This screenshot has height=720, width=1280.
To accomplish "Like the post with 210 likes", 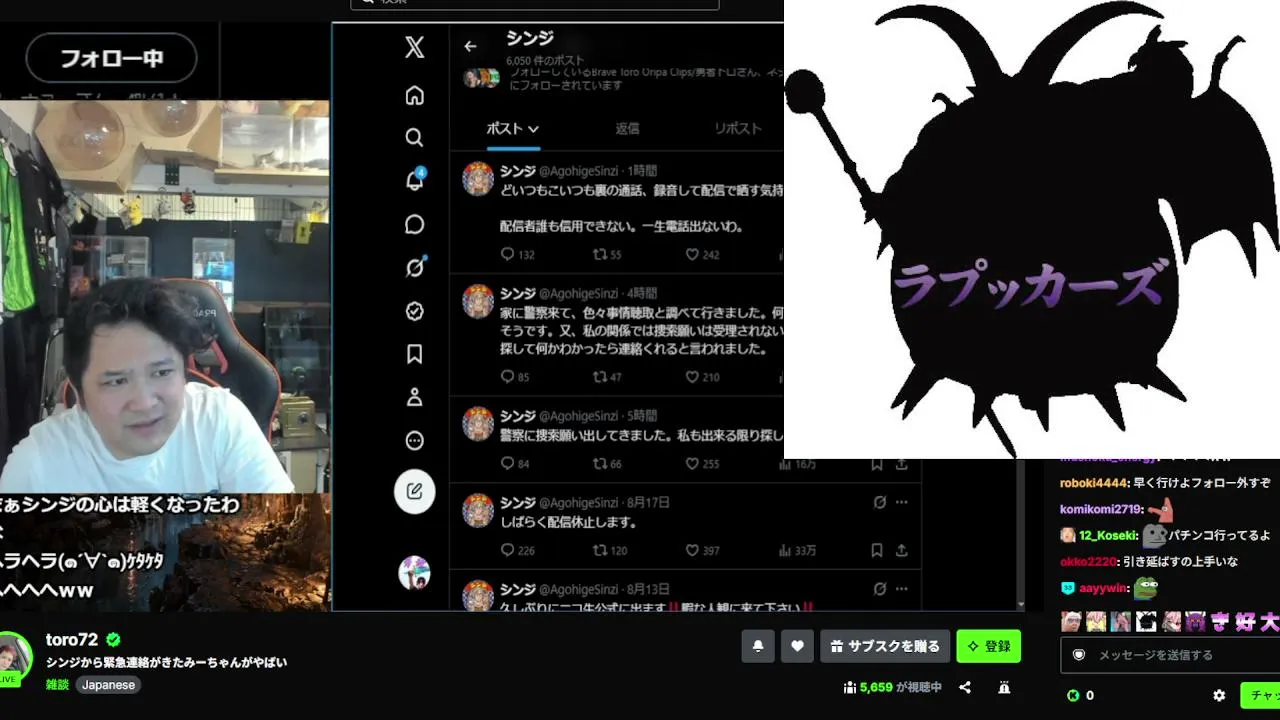I will (702, 377).
